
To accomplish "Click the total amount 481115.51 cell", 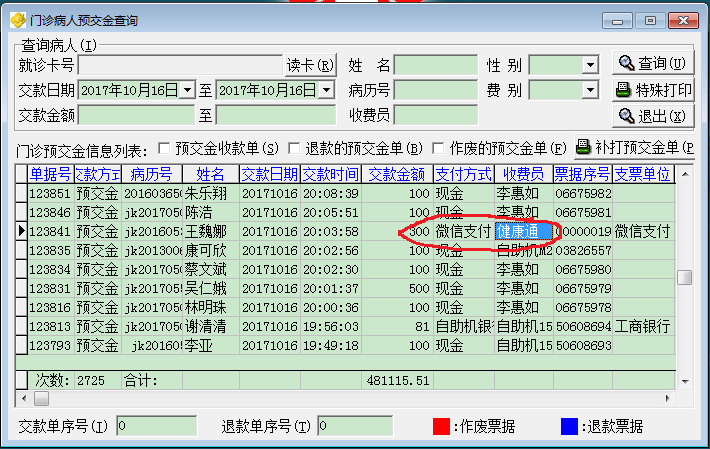I will click(x=397, y=380).
